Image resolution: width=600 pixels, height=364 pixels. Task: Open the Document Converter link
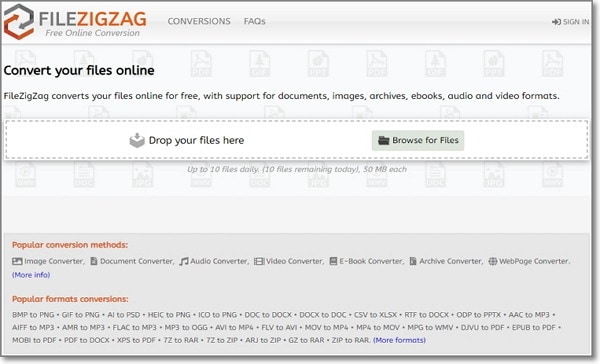[x=136, y=261]
